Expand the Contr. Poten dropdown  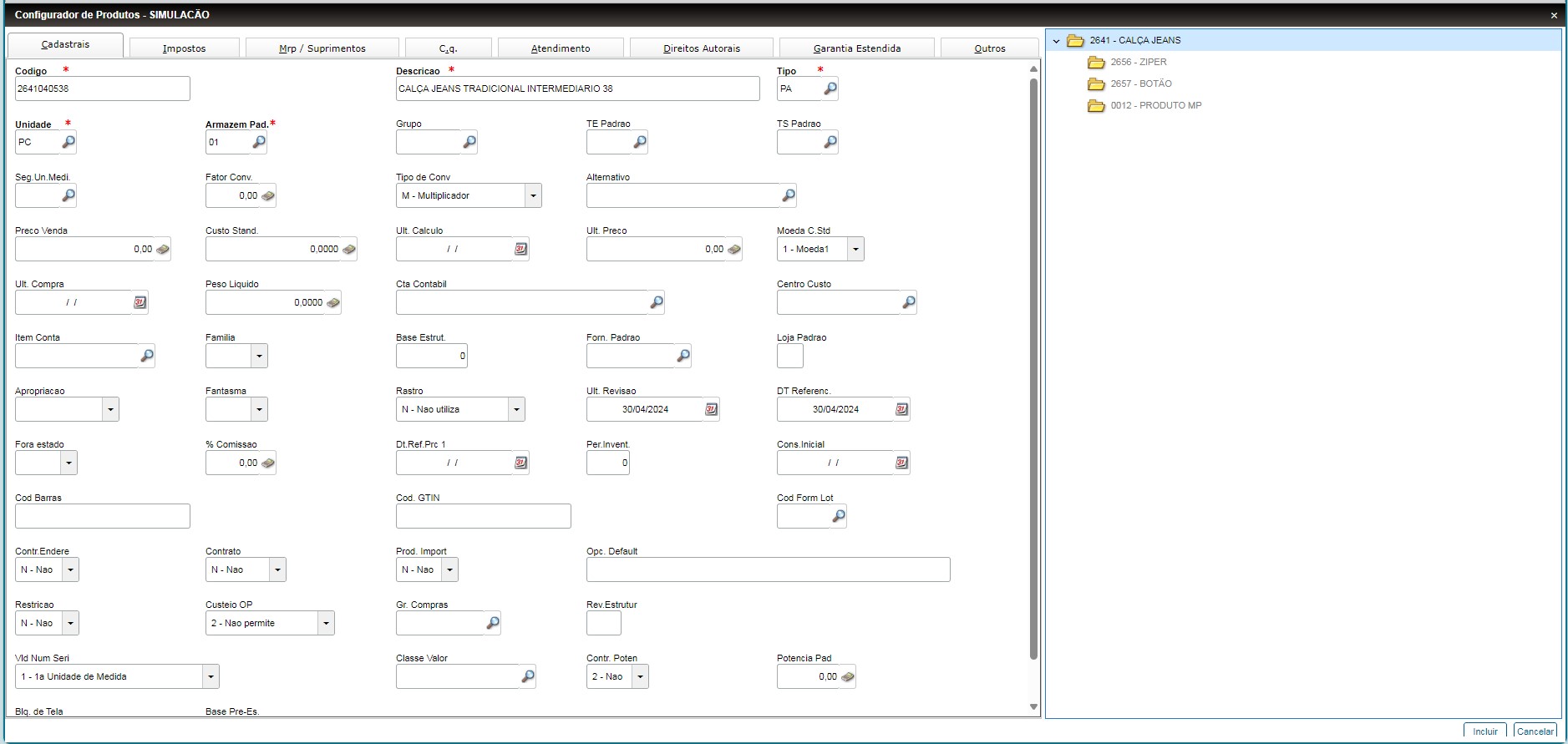tap(640, 676)
